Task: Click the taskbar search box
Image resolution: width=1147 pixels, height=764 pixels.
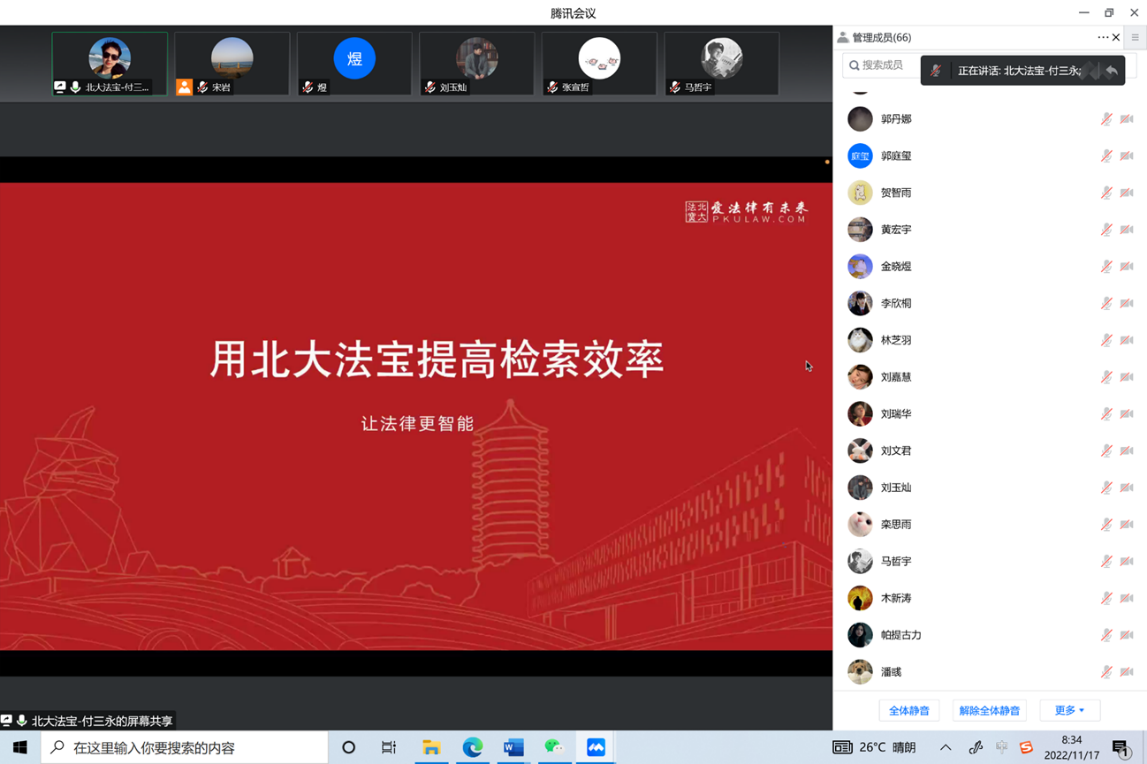Action: click(x=184, y=747)
